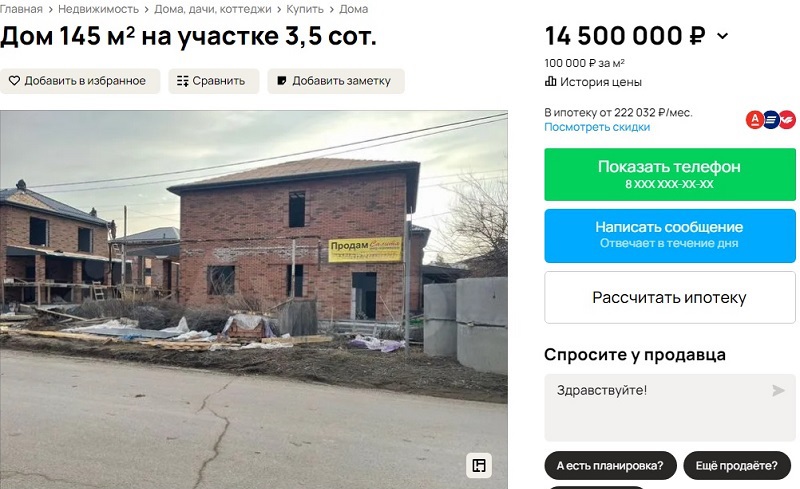Click the bar chart icon by История цены
This screenshot has width=800, height=489.
point(551,81)
